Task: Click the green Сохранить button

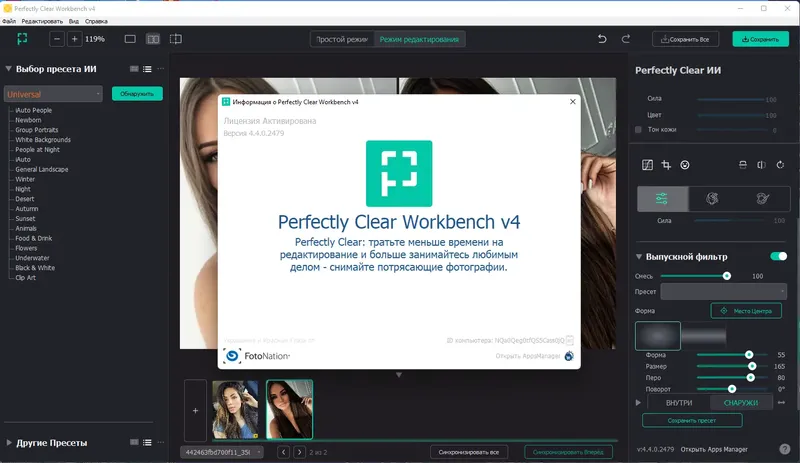Action: (x=761, y=39)
